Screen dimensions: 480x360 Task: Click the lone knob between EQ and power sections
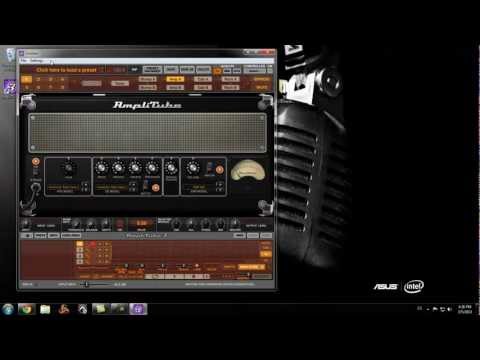(171, 168)
